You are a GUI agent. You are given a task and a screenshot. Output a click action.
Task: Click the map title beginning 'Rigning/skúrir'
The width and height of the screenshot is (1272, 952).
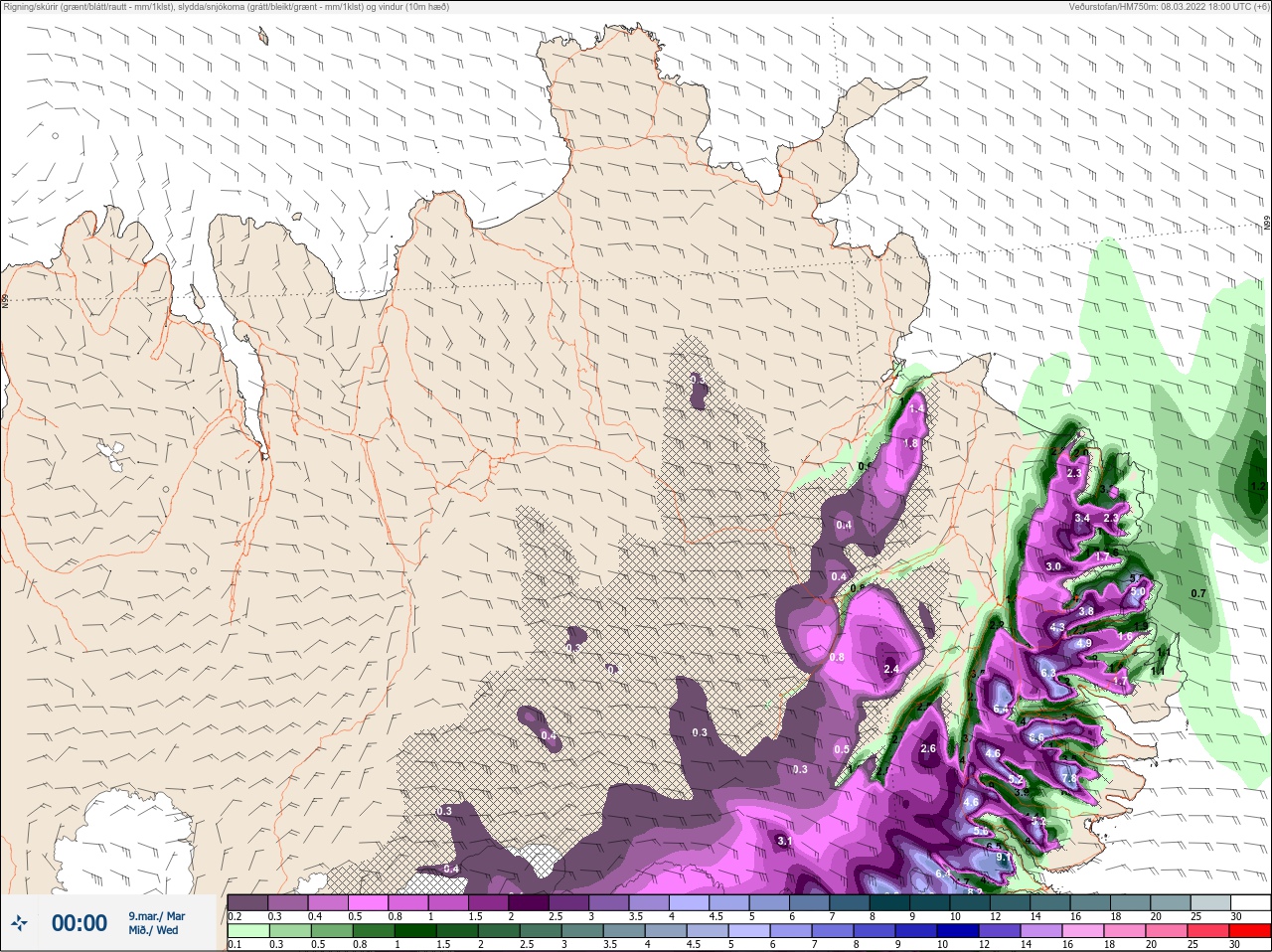point(227,7)
